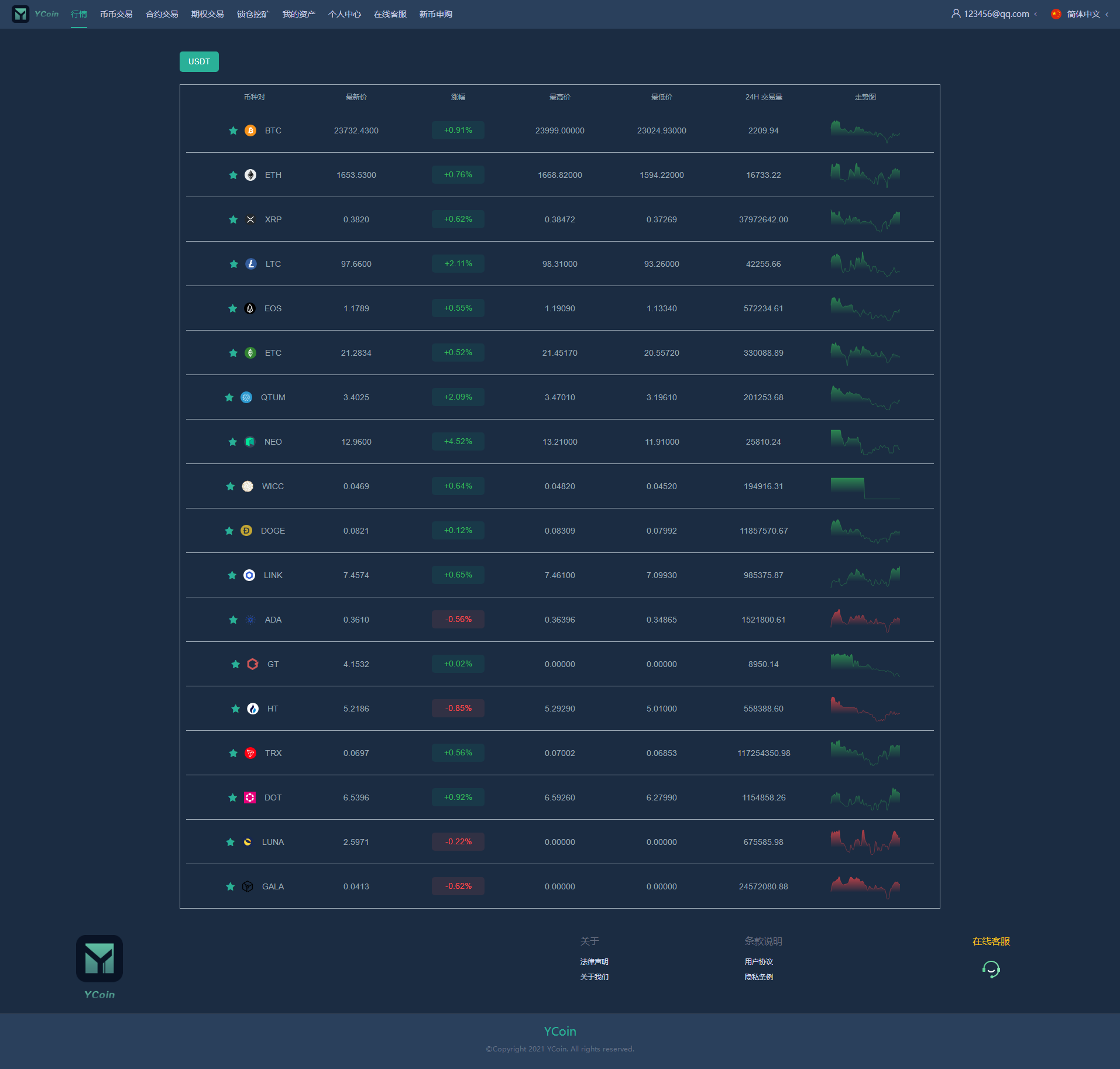
Task: Select the USDT market filter
Action: [199, 62]
